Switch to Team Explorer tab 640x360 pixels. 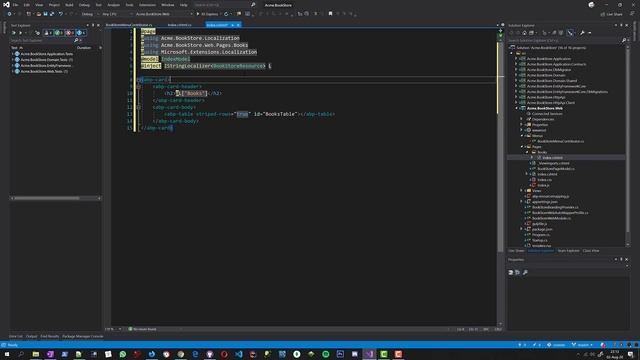point(568,251)
